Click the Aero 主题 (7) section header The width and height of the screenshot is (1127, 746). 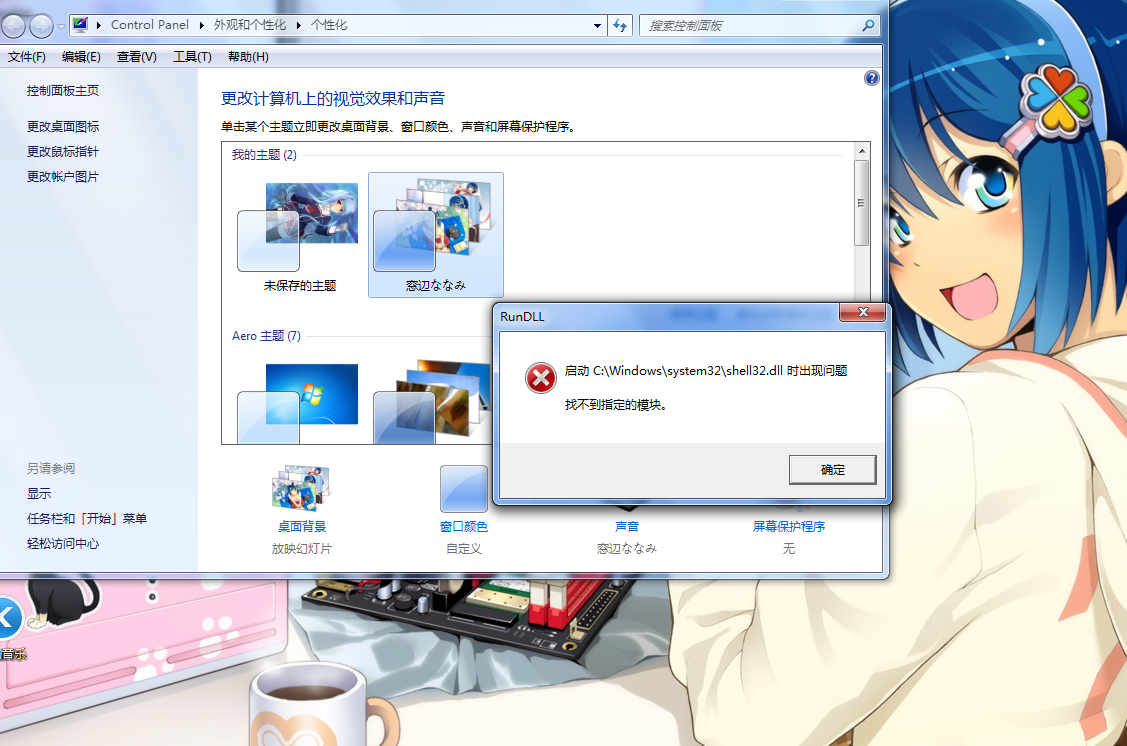coord(266,336)
